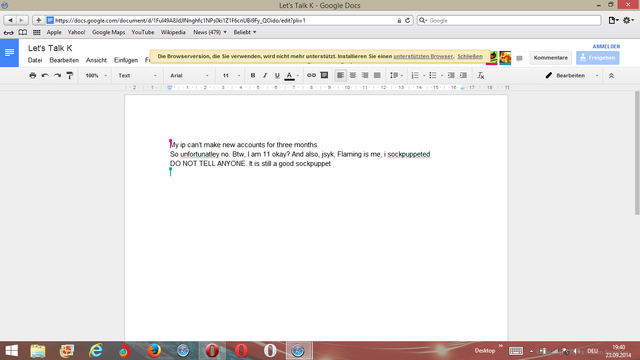The width and height of the screenshot is (640, 360).
Task: Reload the page
Action: point(407,20)
